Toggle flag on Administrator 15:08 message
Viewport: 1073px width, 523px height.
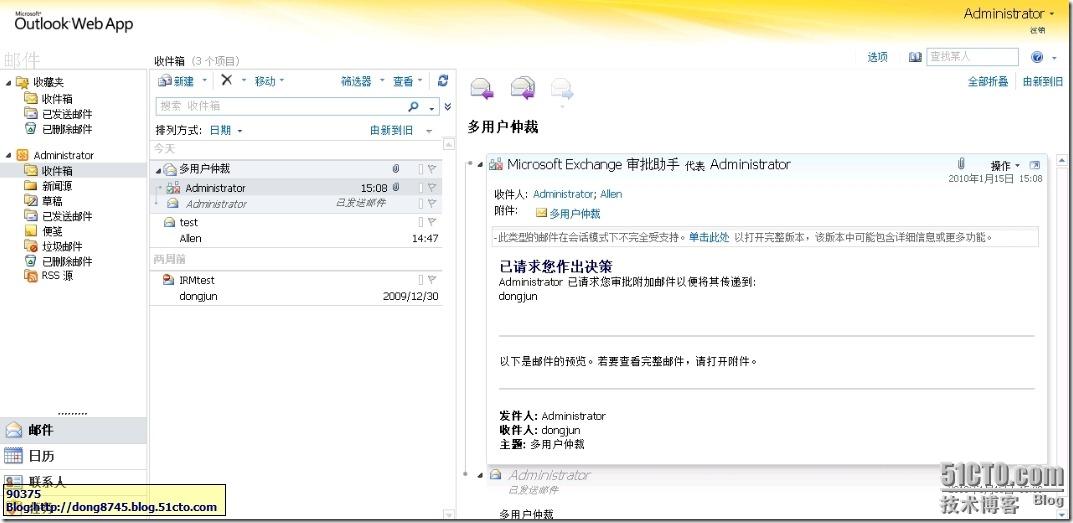click(432, 188)
